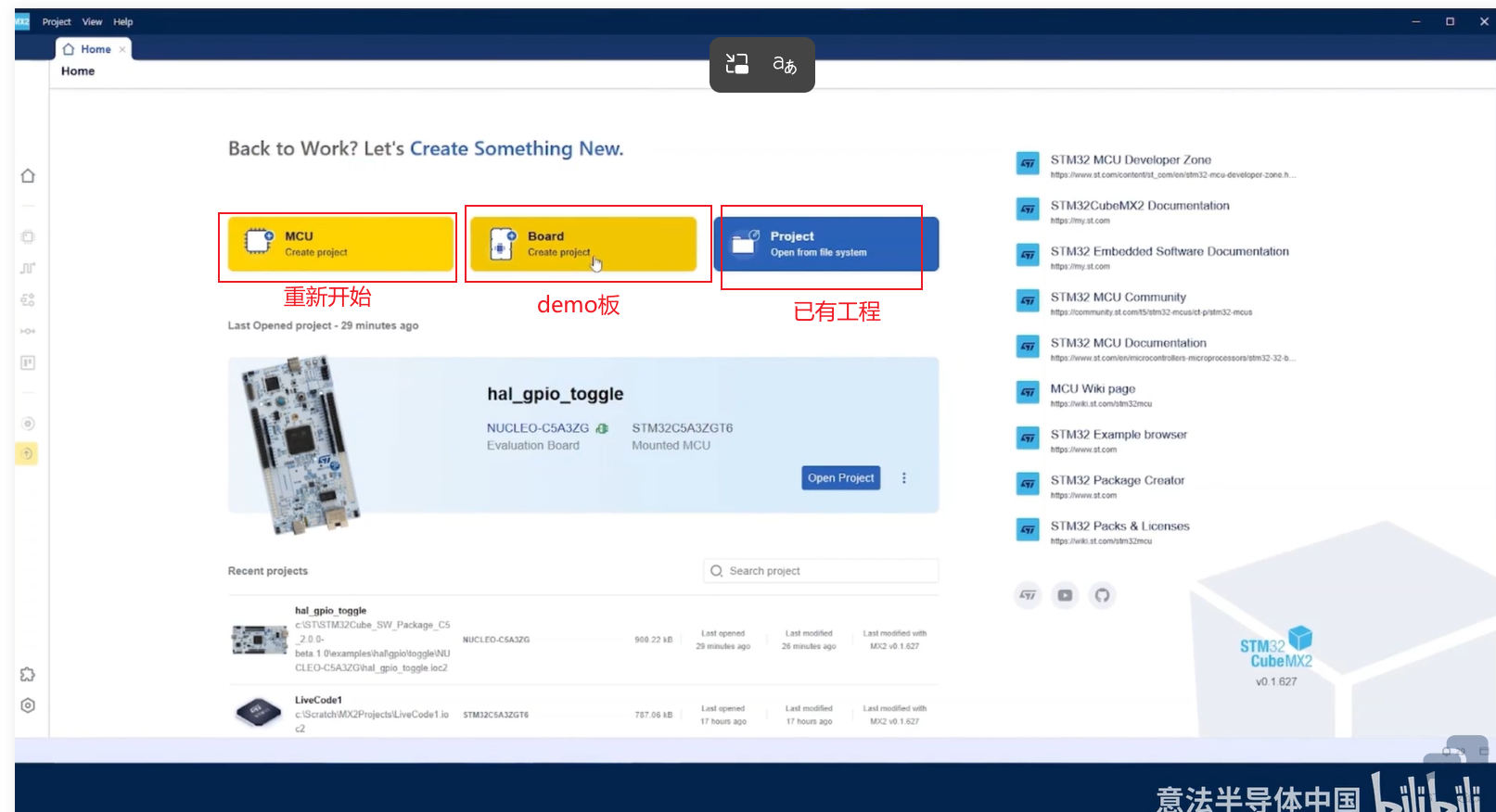Viewport: 1496px width, 812px height.
Task: Open the GitHub social icon
Action: click(1102, 595)
